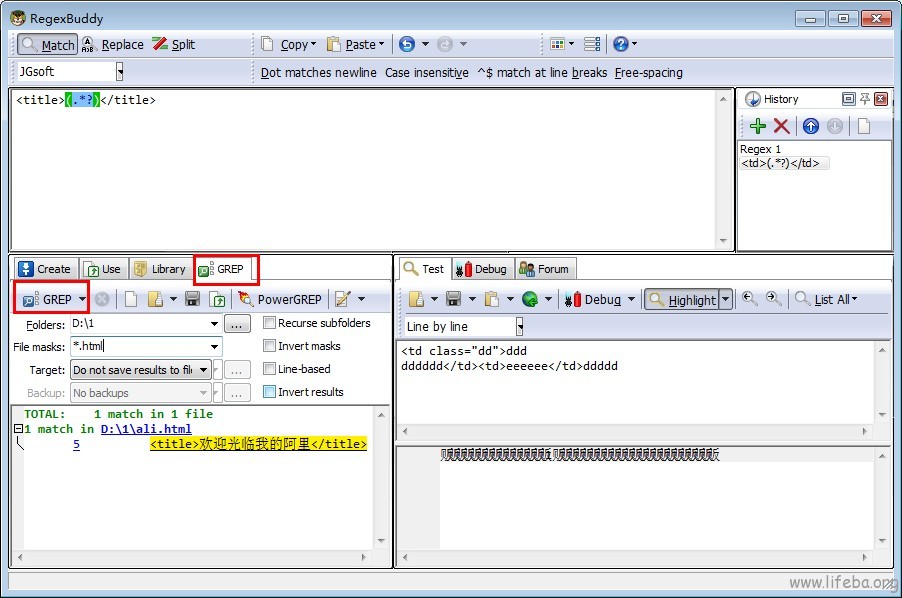902x598 pixels.
Task: Open the Line by line dropdown
Action: tap(519, 327)
